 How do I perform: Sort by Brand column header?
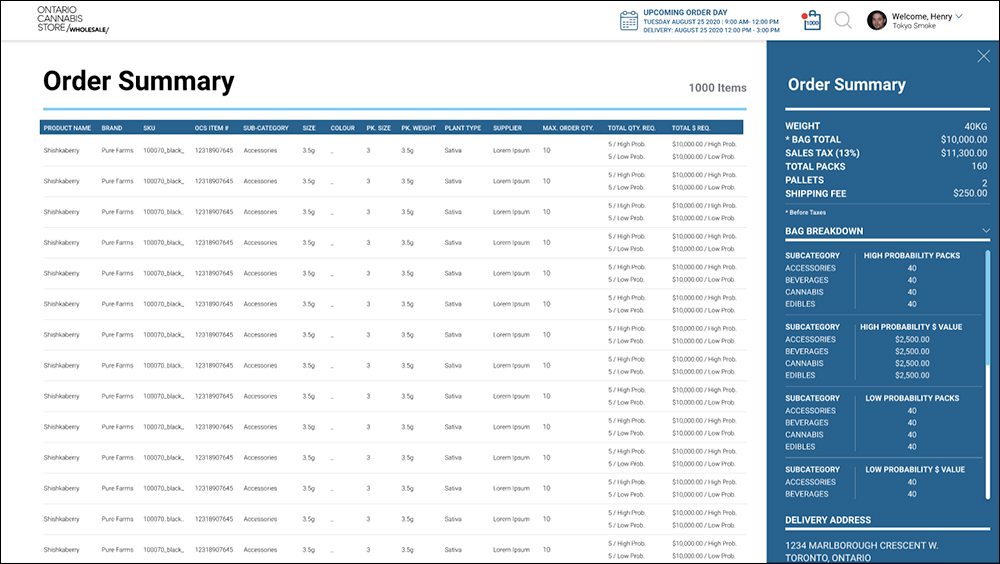point(112,128)
